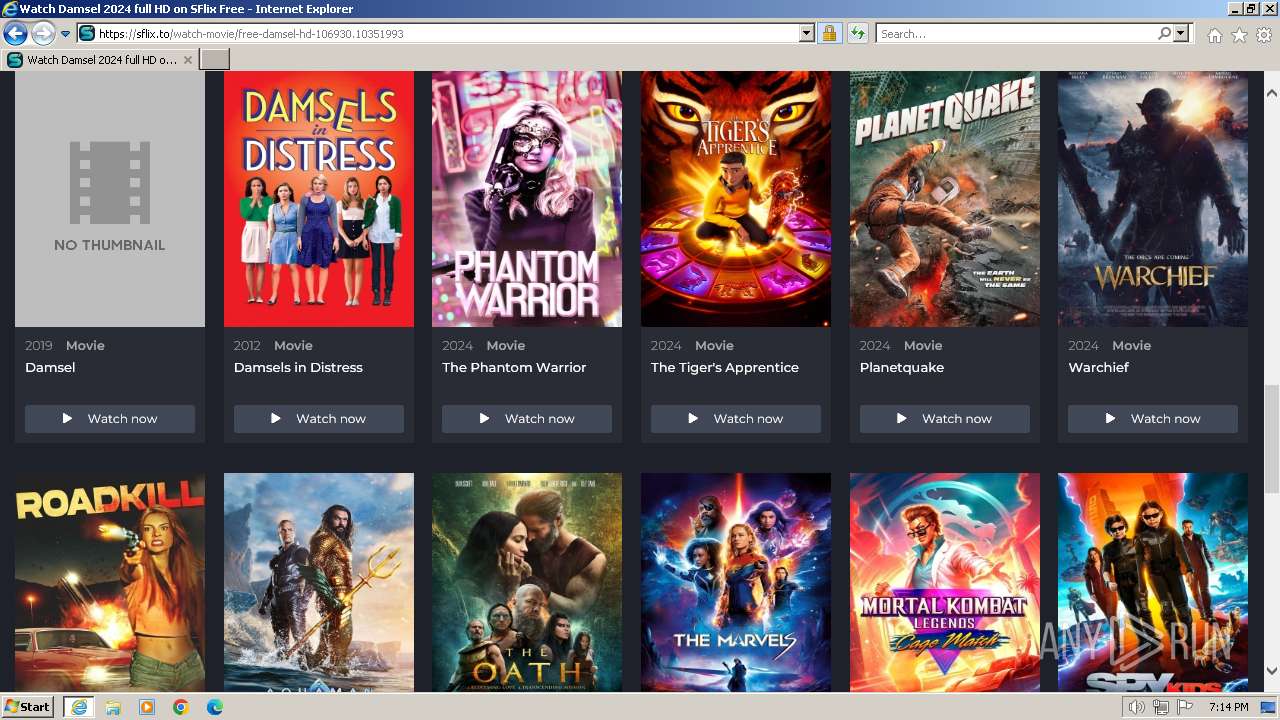Image resolution: width=1280 pixels, height=720 pixels.
Task: Open the Aquaman poster
Action: click(319, 582)
